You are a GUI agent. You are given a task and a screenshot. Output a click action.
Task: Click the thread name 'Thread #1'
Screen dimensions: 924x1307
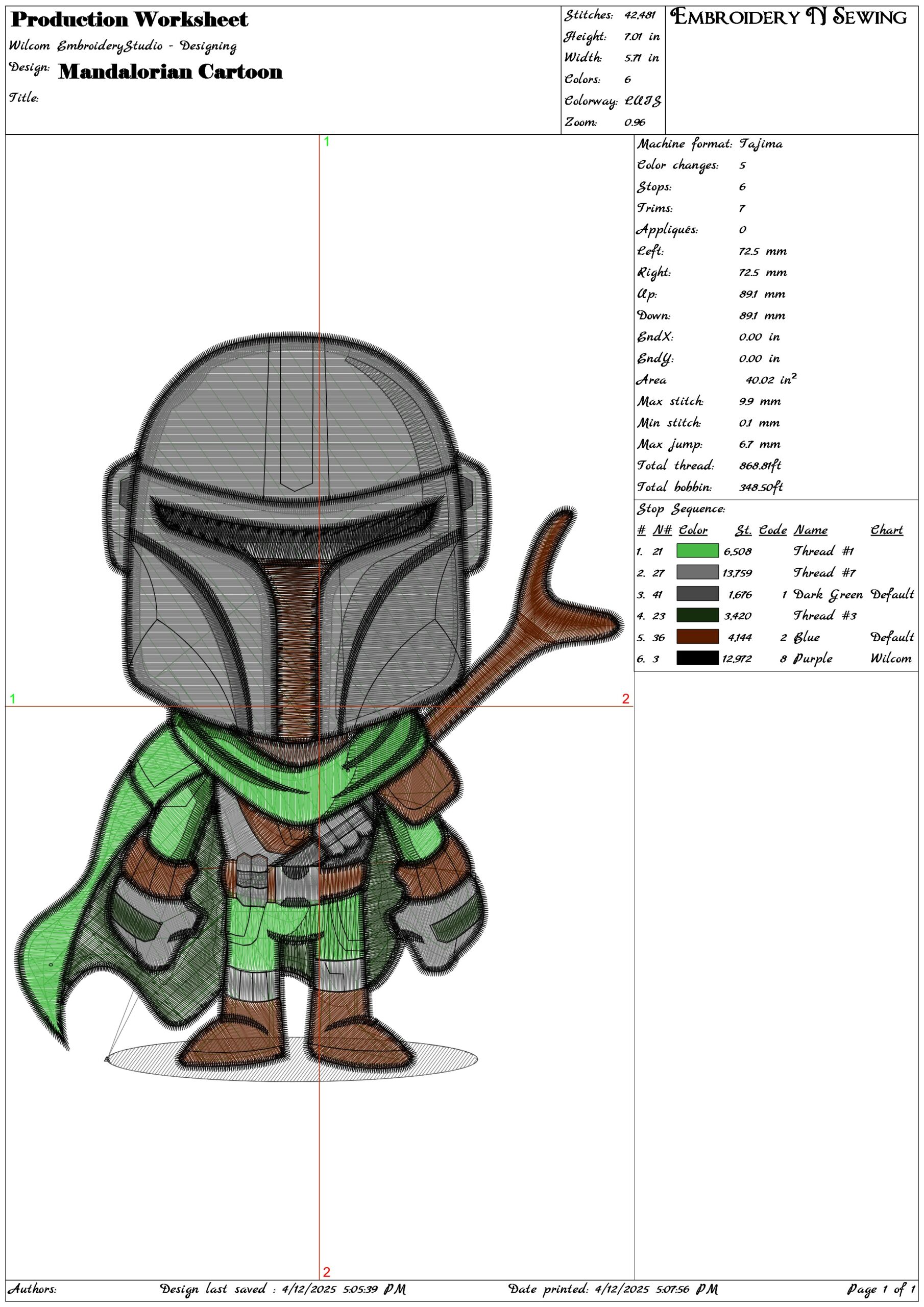(824, 550)
